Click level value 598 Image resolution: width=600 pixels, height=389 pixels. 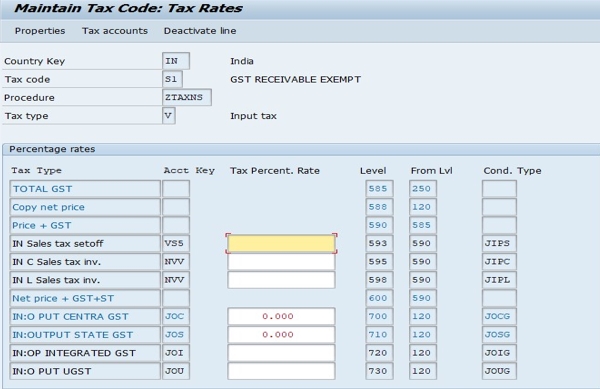click(x=379, y=280)
